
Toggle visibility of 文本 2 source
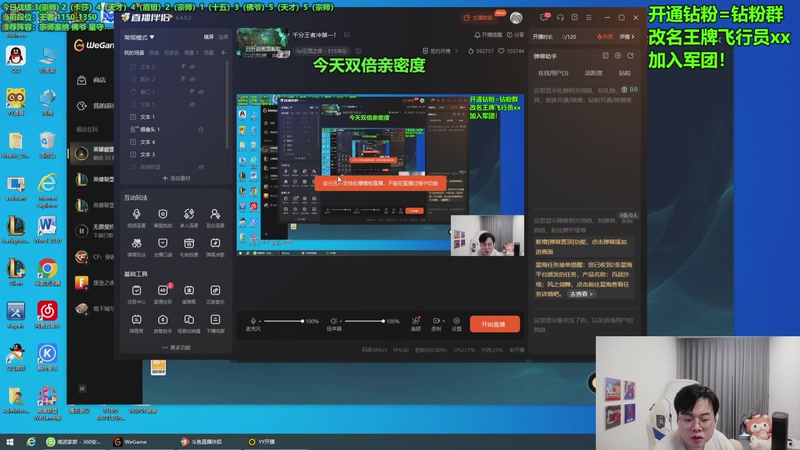193,67
